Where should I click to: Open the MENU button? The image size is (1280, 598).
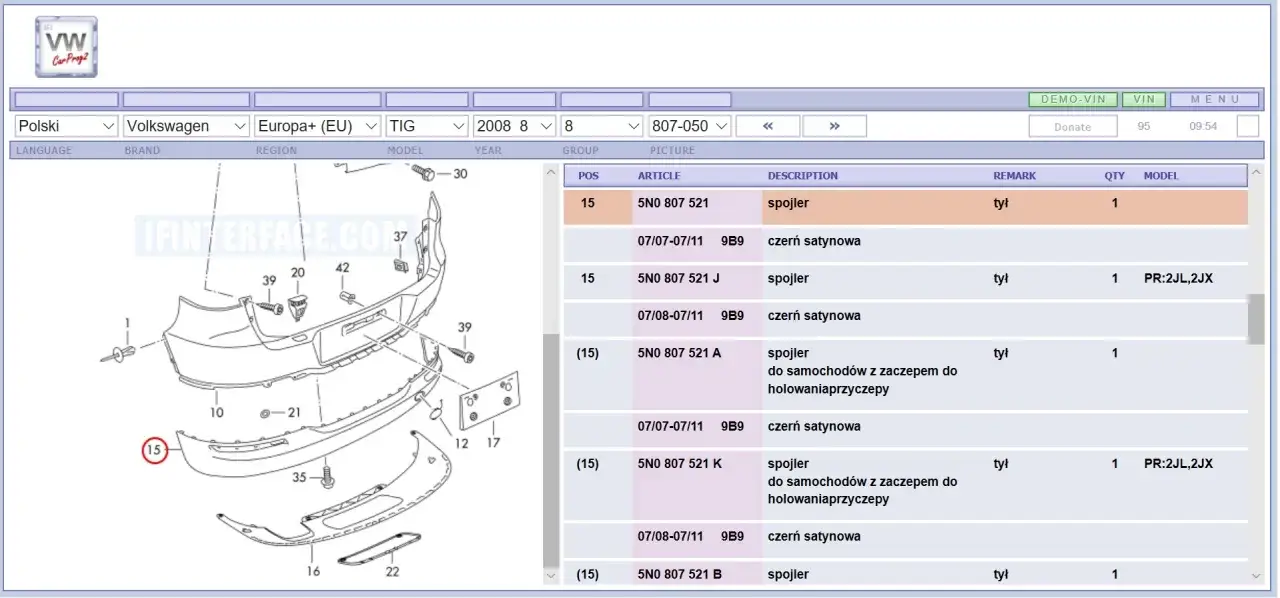[1215, 100]
